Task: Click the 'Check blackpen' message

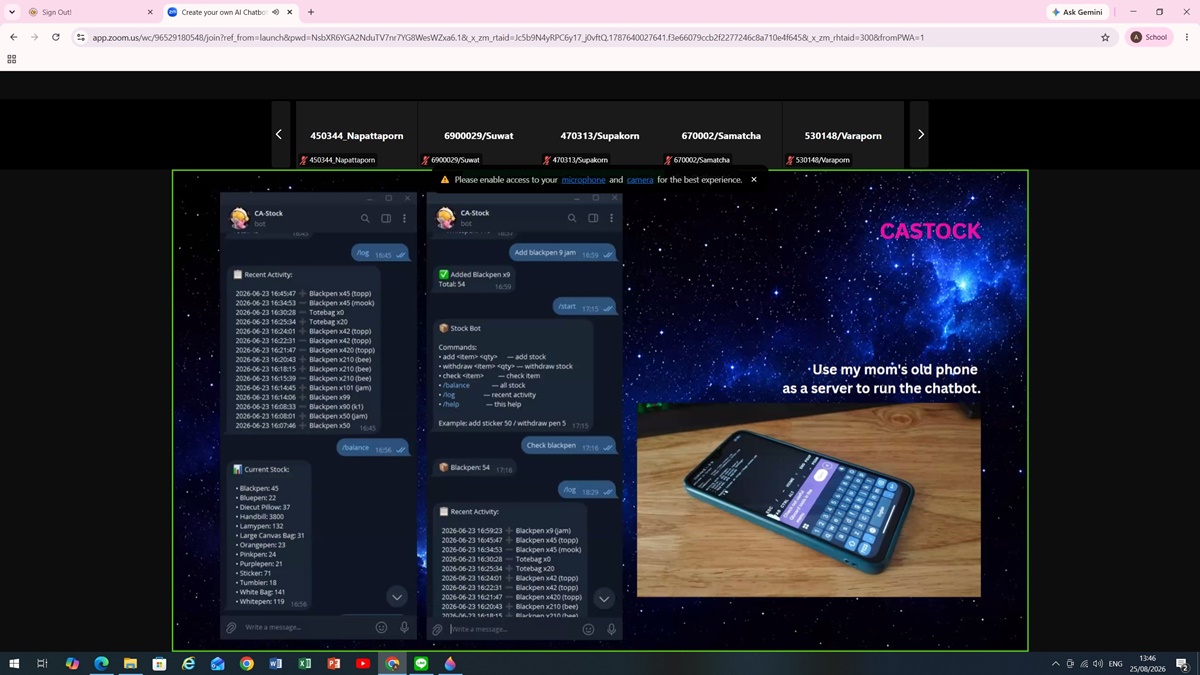Action: [569, 445]
